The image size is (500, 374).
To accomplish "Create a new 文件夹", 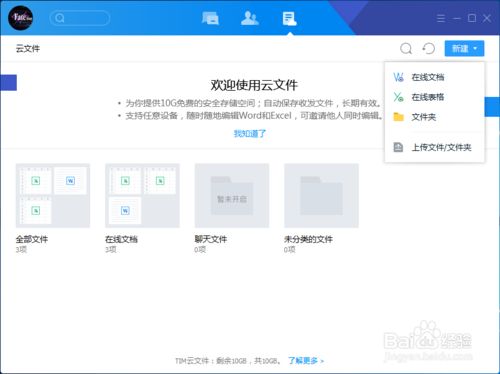I will (434, 117).
